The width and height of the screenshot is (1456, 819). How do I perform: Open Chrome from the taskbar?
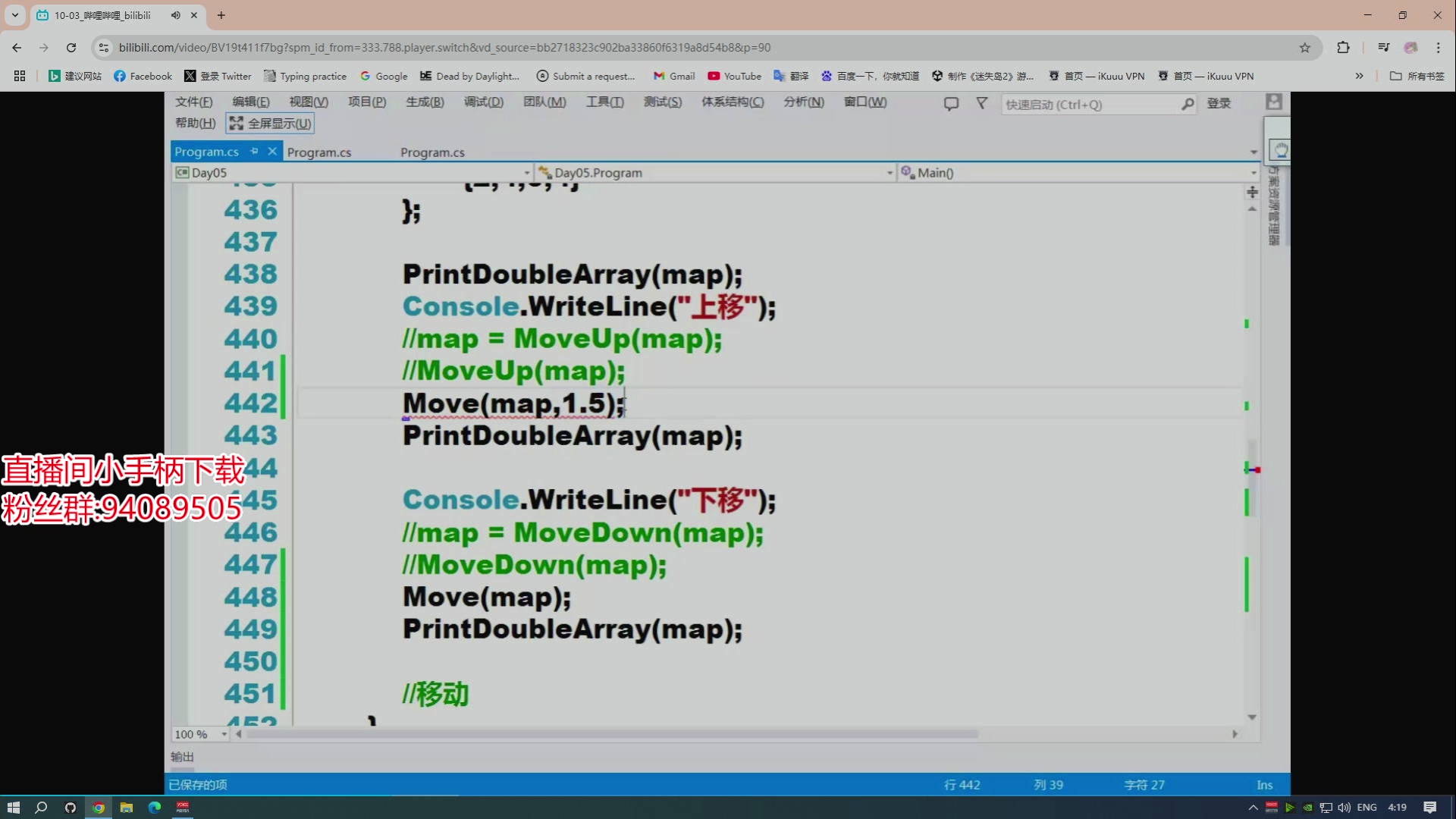(x=98, y=808)
